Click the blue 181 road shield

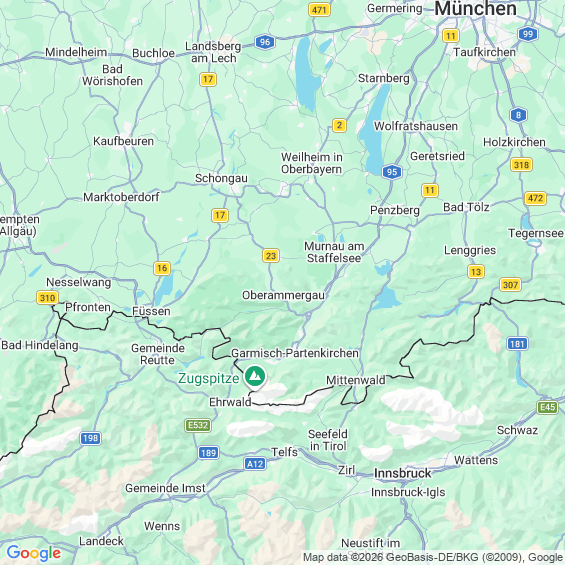pos(517,344)
